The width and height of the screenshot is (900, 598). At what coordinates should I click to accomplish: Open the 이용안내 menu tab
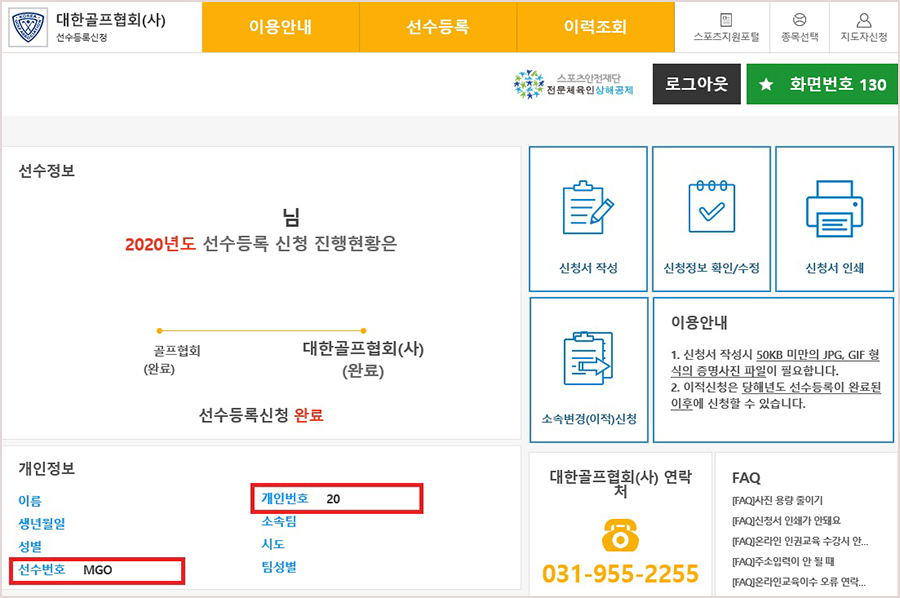(281, 27)
